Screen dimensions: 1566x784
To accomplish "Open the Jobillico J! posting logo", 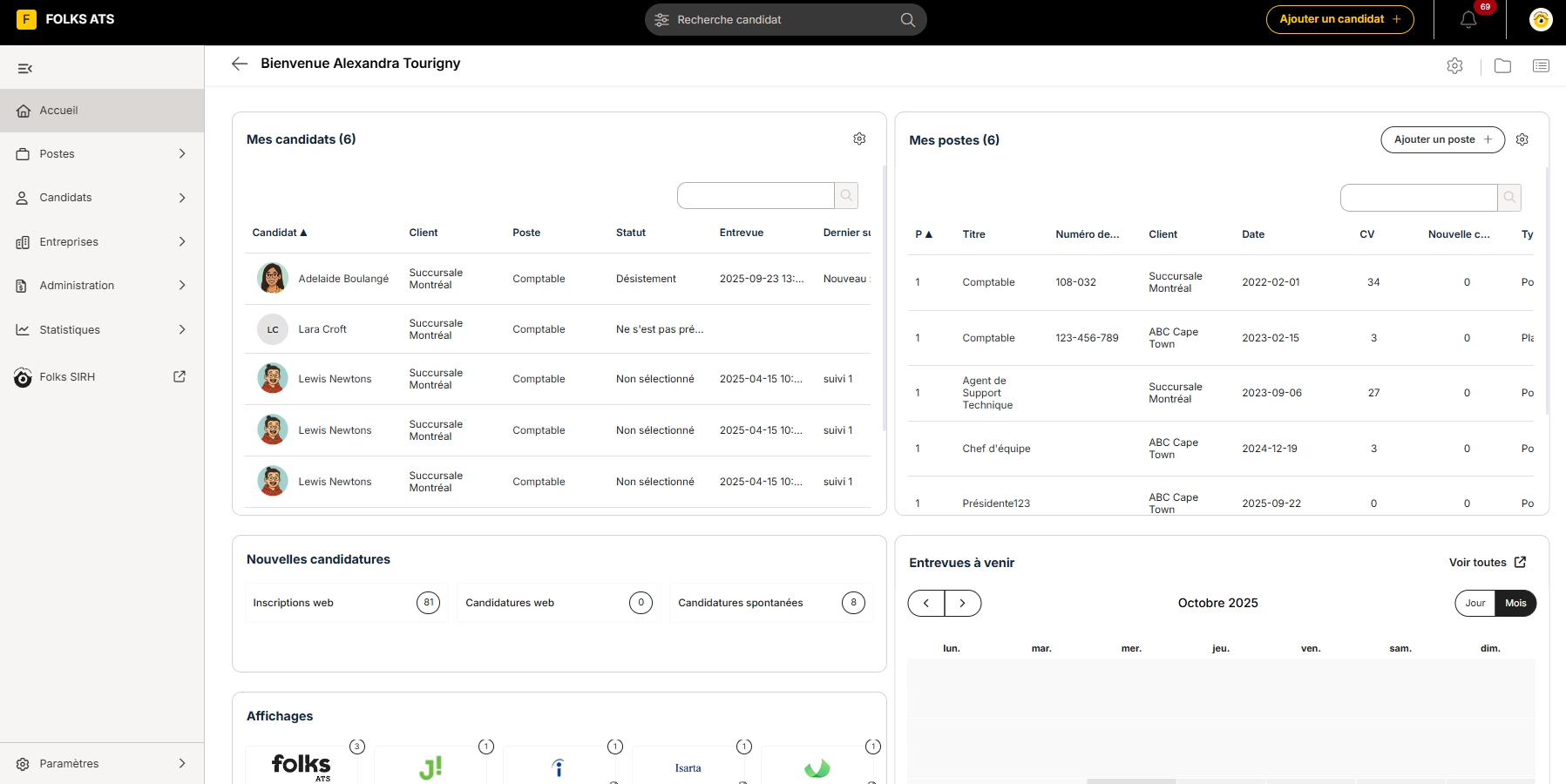I will click(430, 767).
